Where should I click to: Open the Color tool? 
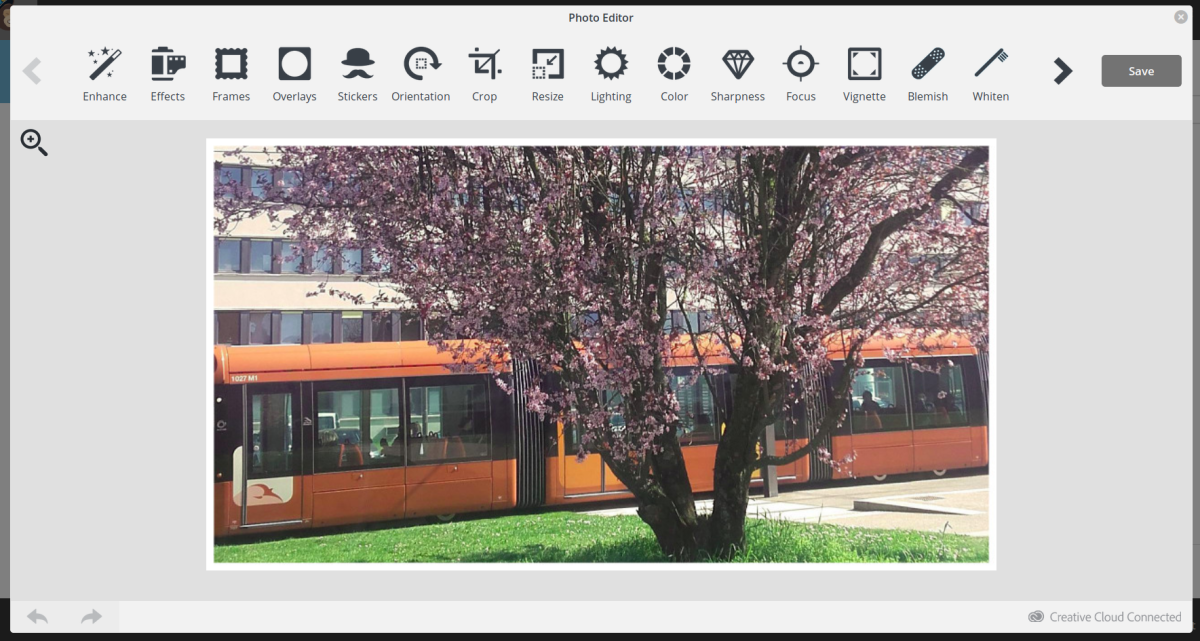[674, 74]
